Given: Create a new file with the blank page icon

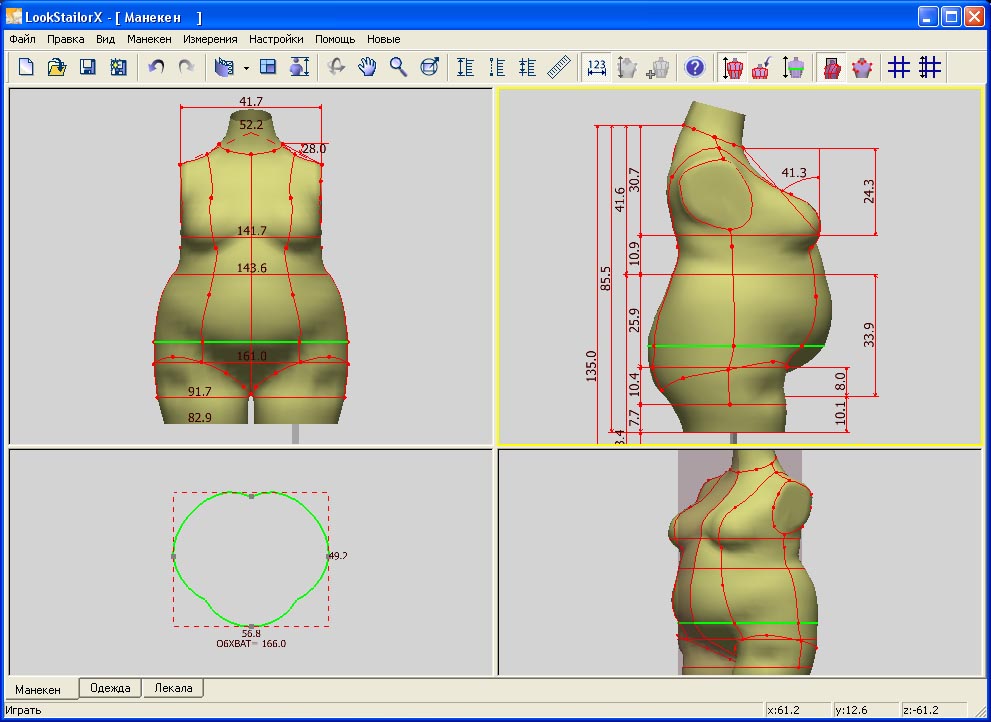Looking at the screenshot, I should tap(26, 66).
